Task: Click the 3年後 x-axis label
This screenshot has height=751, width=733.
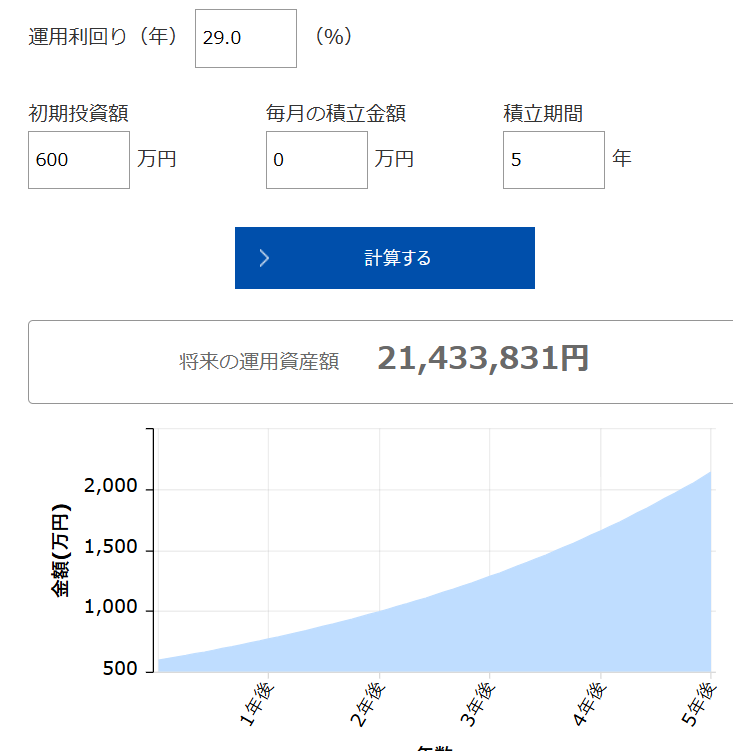Action: [x=478, y=704]
